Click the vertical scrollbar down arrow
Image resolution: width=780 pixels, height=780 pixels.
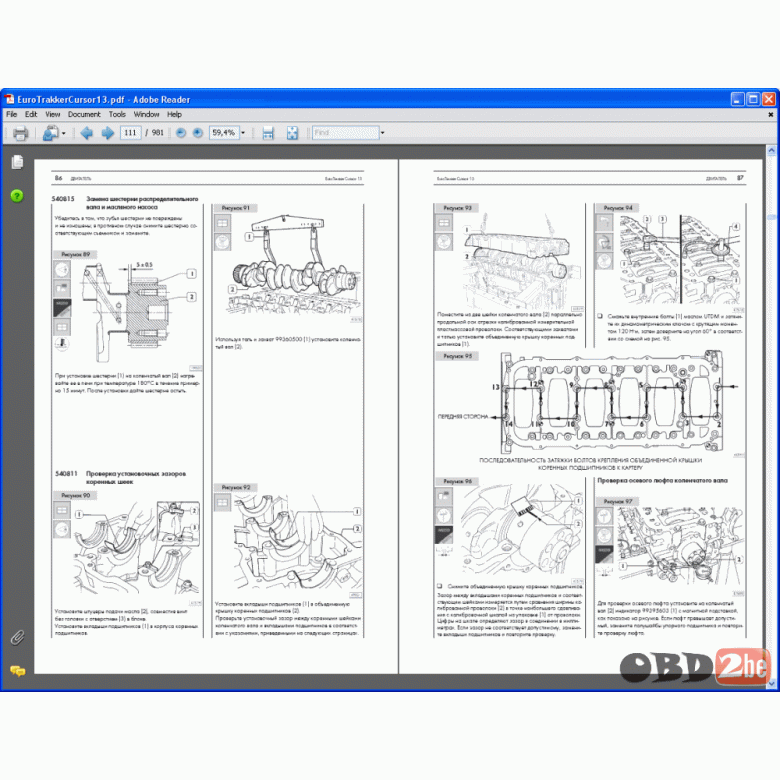pyautogui.click(x=771, y=684)
